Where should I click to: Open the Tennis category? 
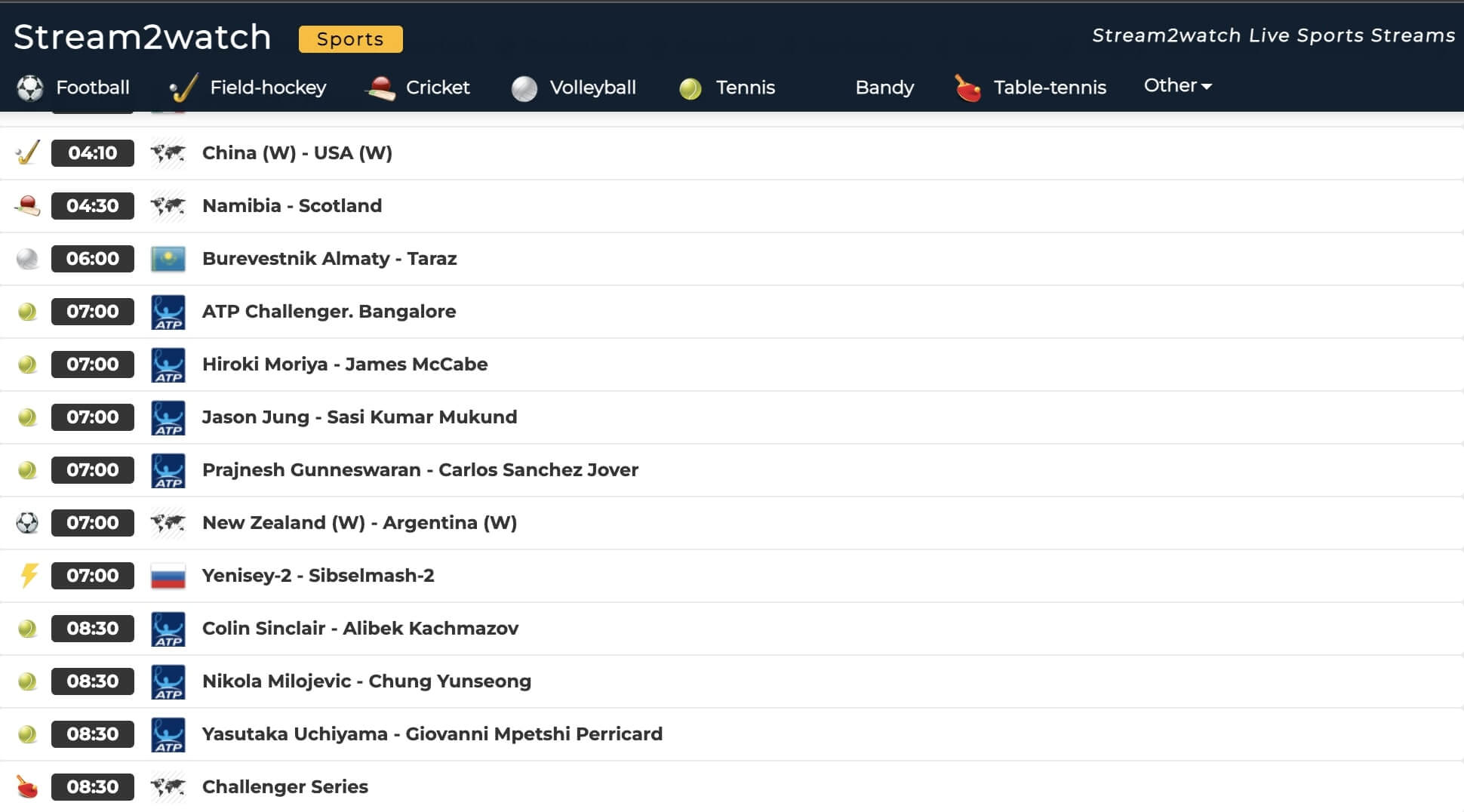[x=745, y=88]
